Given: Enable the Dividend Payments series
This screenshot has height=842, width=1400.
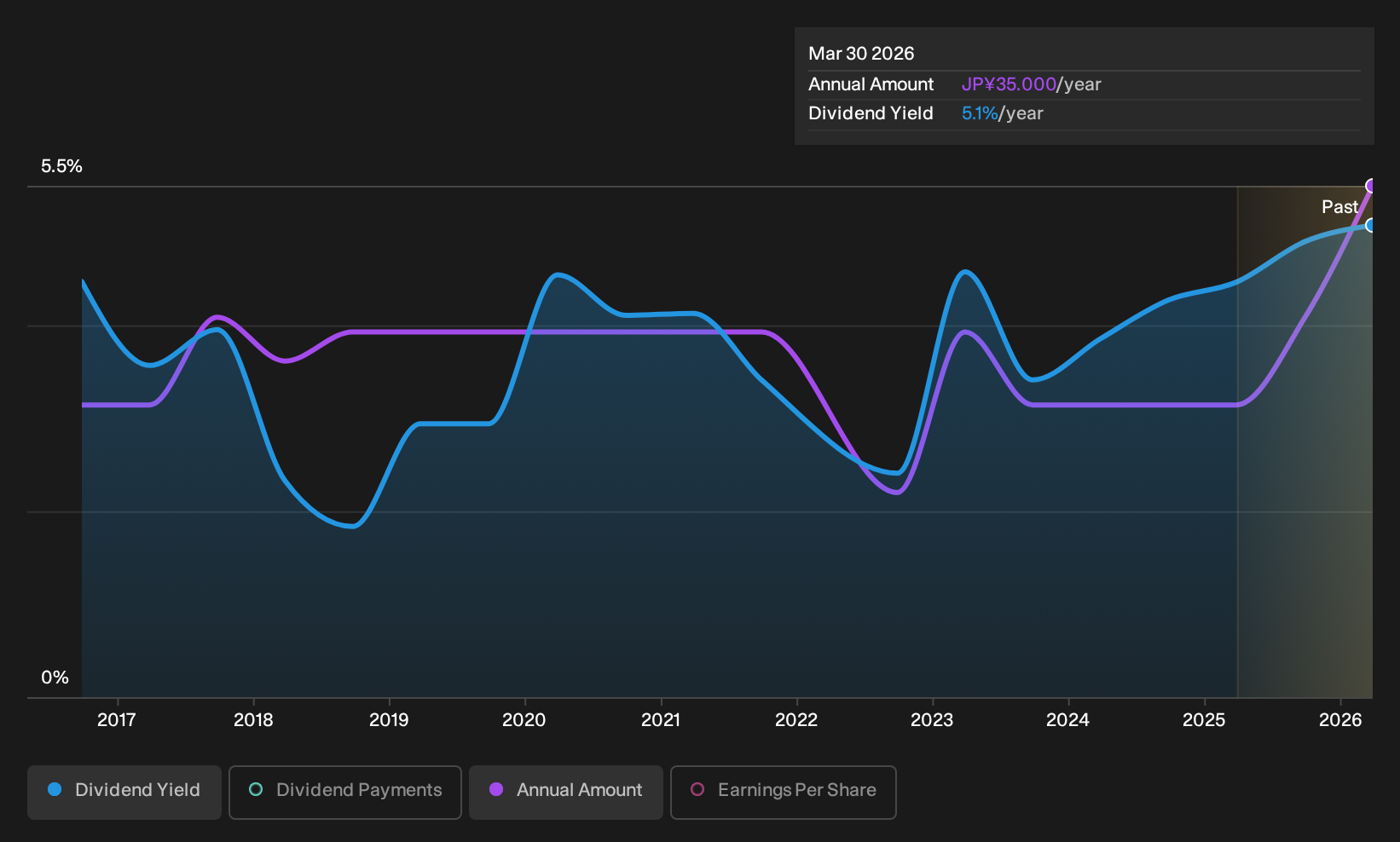Looking at the screenshot, I should [345, 792].
